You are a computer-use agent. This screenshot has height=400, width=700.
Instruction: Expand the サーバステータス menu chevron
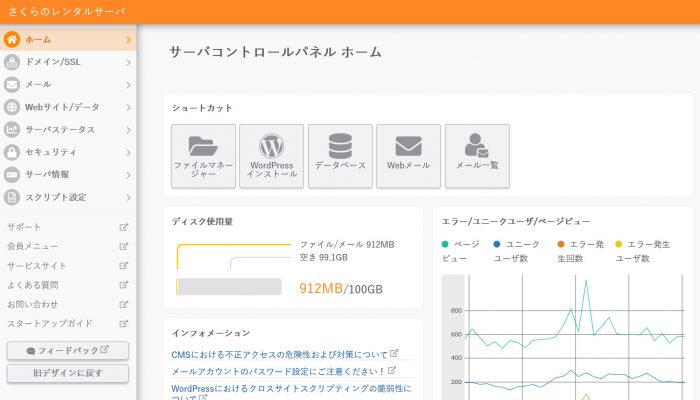(x=129, y=130)
